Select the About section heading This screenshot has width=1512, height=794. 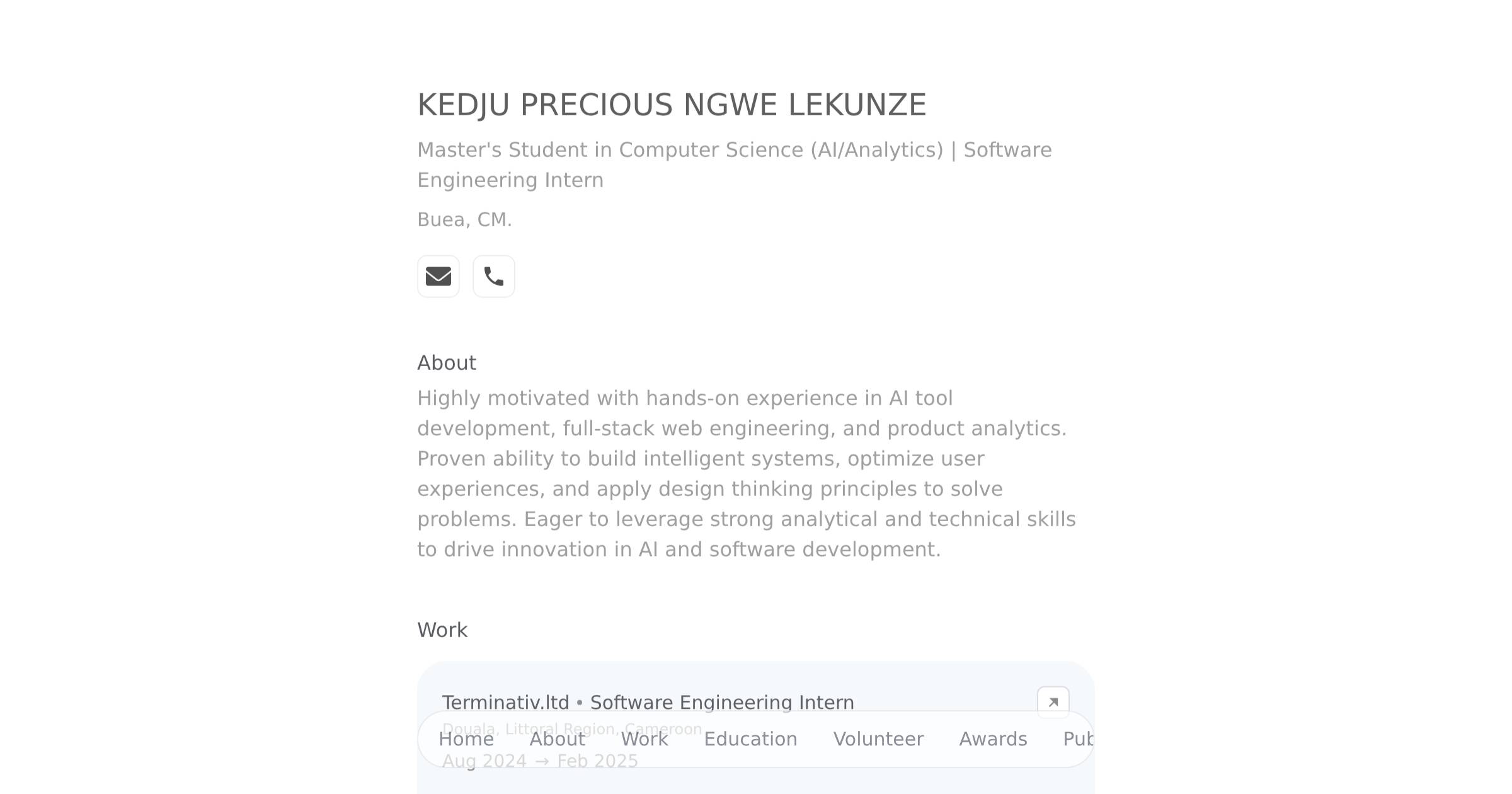[446, 362]
